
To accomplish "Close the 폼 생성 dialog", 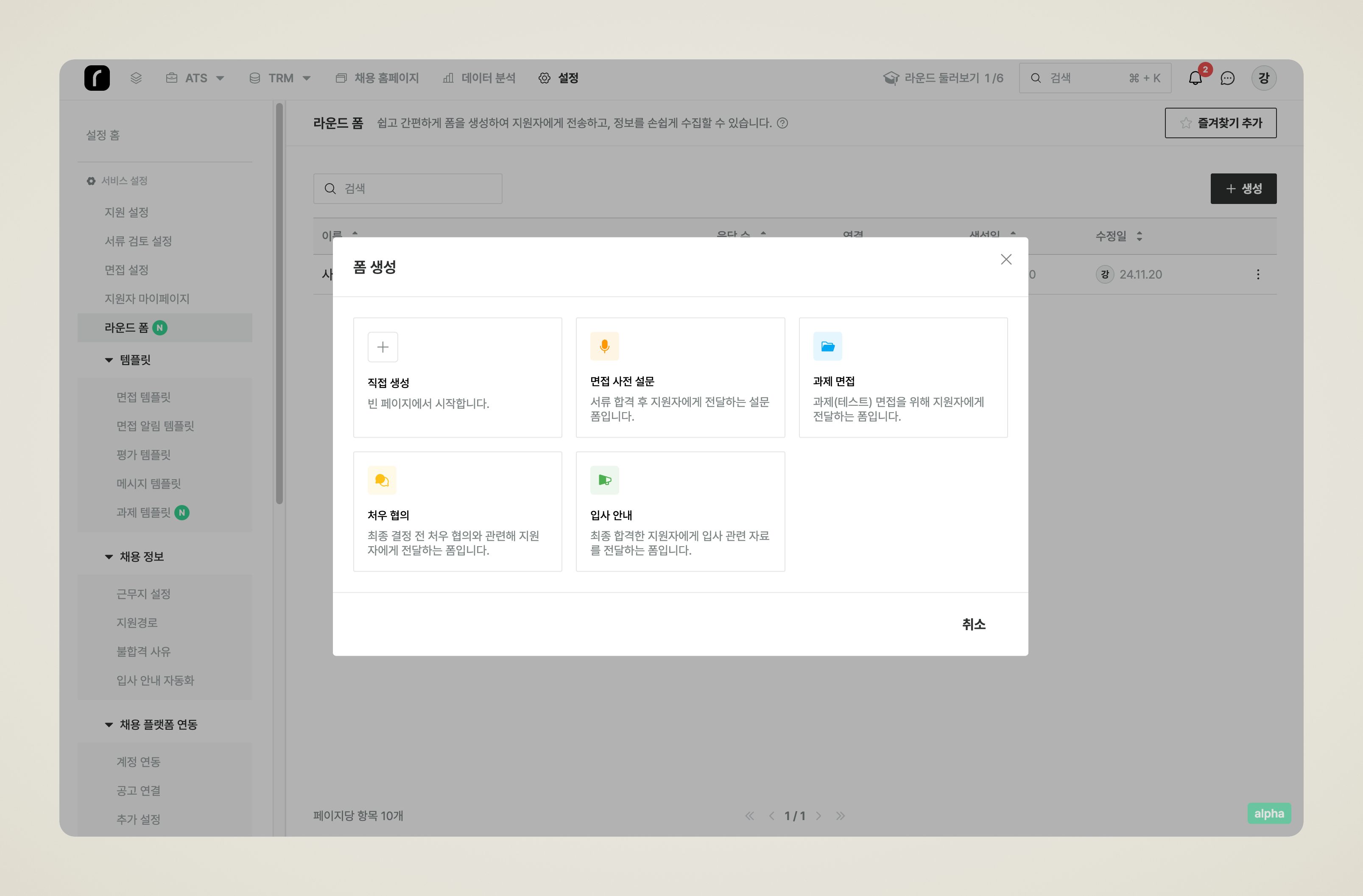I will (x=1005, y=260).
